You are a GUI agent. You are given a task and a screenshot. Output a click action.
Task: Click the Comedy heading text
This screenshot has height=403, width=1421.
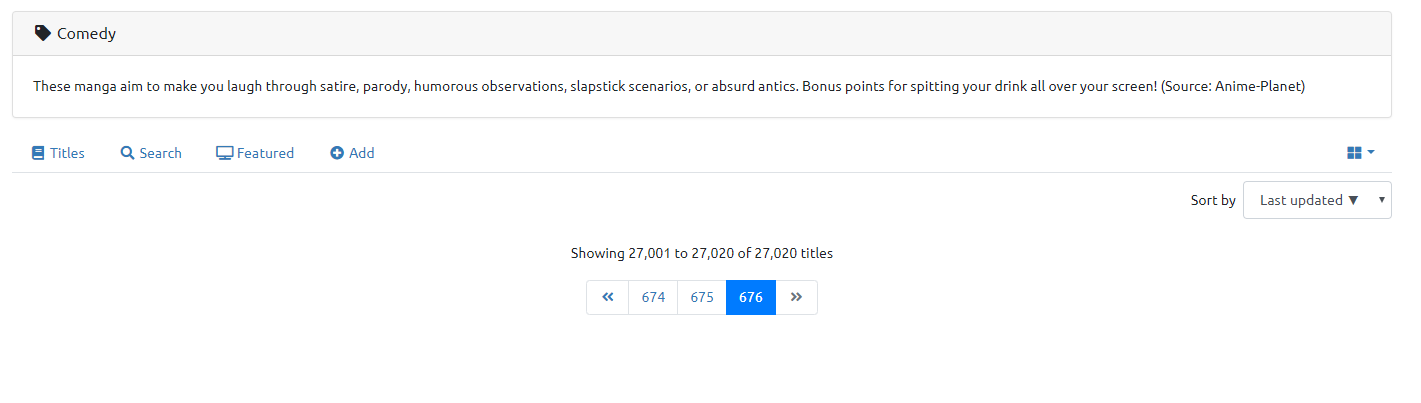86,34
